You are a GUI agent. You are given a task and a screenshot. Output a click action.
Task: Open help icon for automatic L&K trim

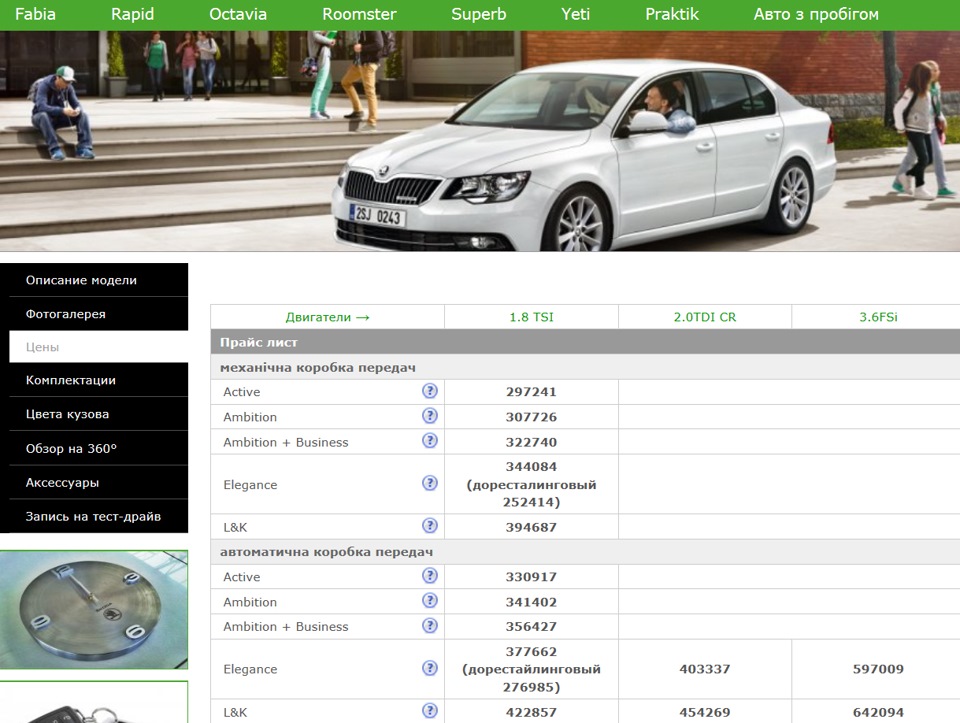coord(430,711)
